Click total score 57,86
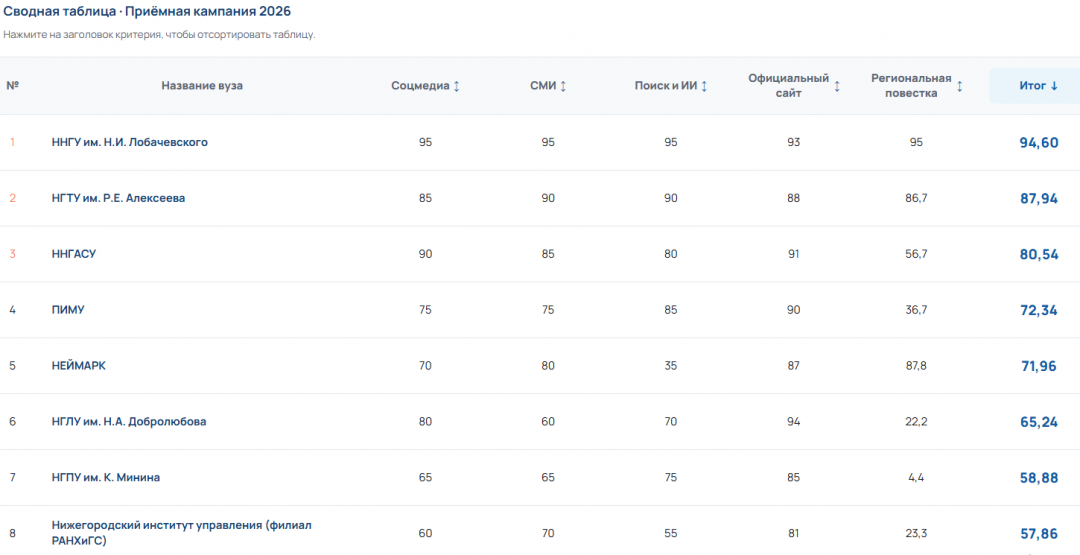 [x=1039, y=533]
